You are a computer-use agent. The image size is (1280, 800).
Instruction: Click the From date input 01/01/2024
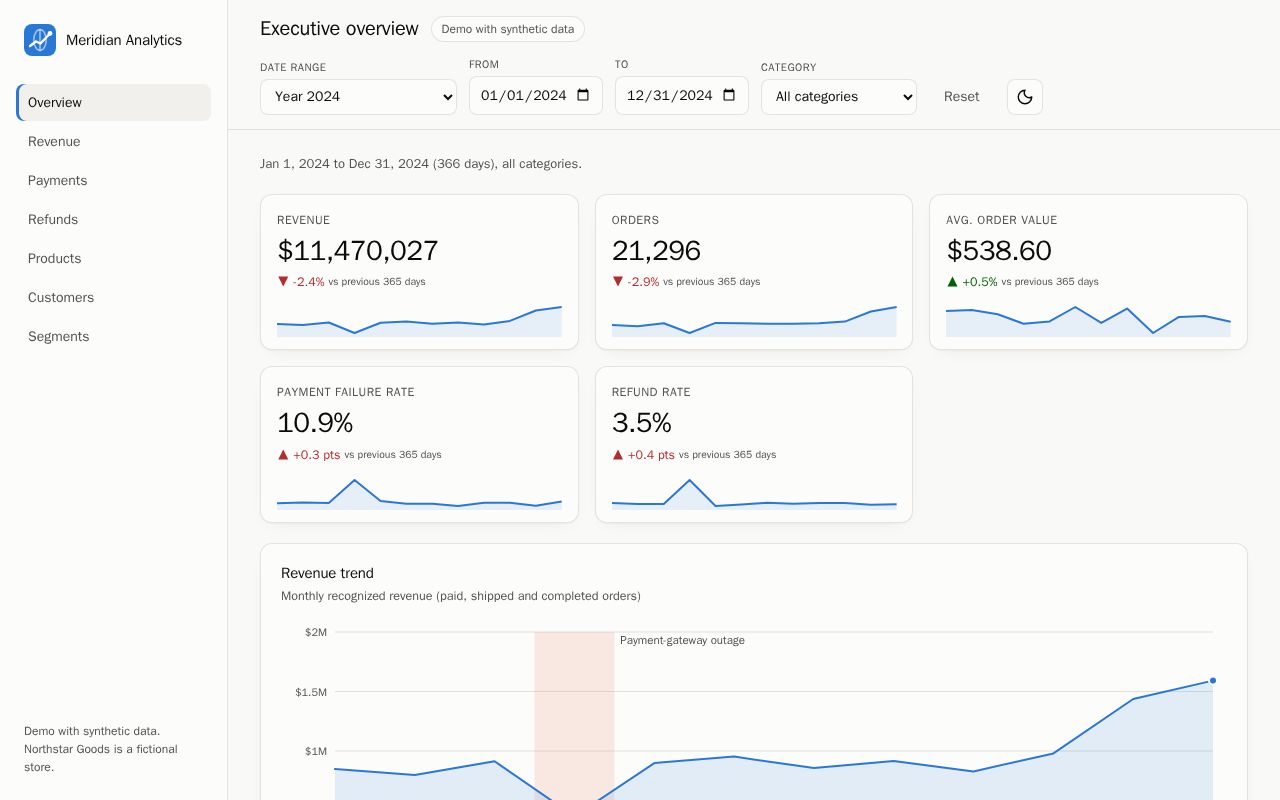coord(536,96)
